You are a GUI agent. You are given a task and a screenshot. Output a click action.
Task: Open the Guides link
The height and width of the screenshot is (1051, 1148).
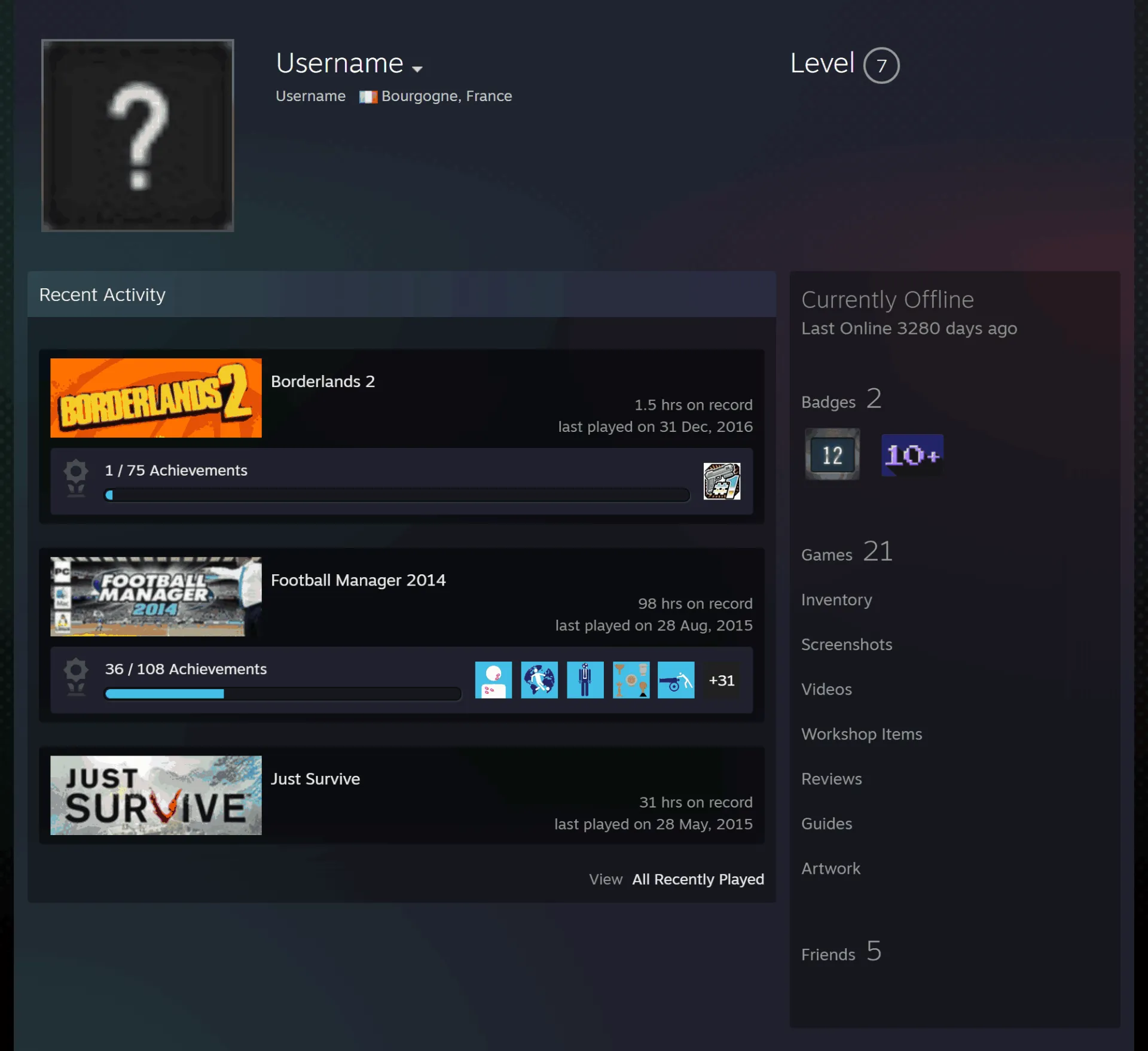[827, 824]
